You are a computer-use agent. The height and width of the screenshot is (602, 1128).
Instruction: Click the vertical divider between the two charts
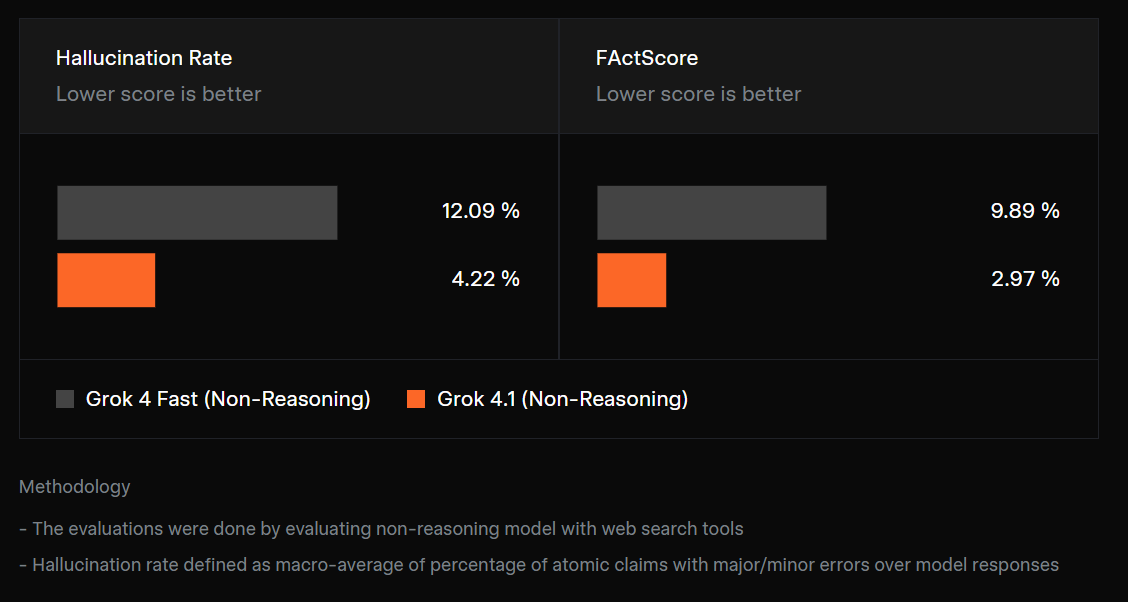[559, 245]
